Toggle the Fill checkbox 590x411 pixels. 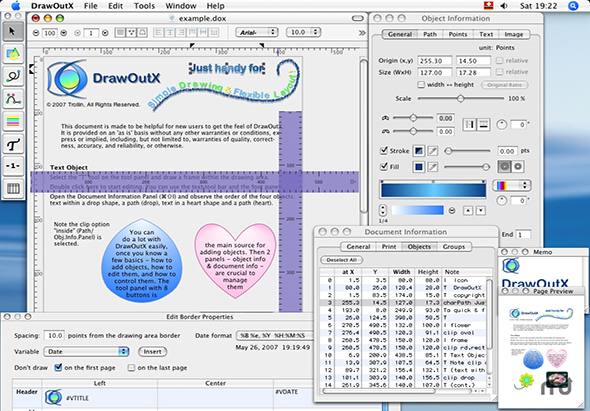384,166
